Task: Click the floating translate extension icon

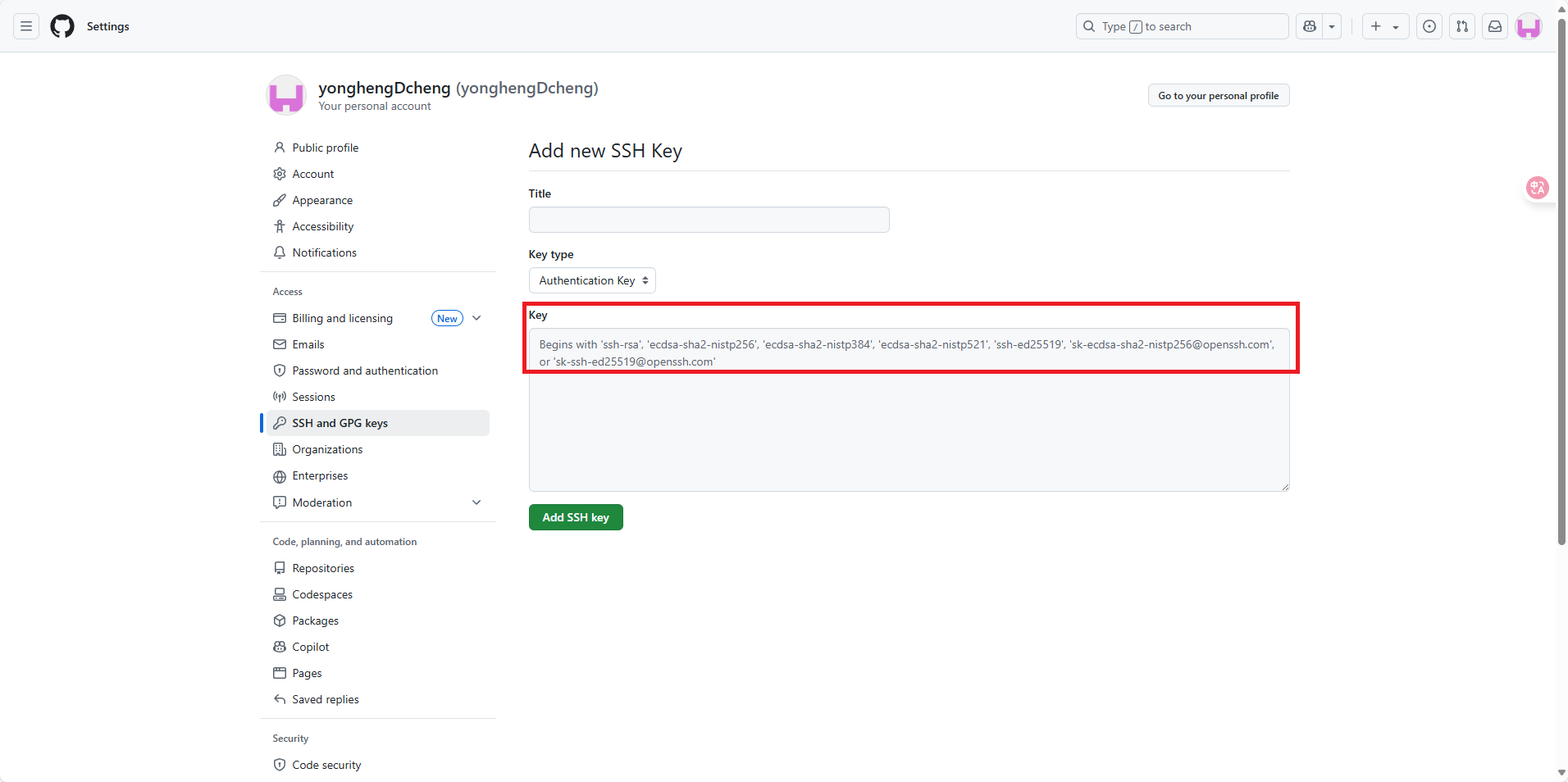Action: pyautogui.click(x=1537, y=188)
